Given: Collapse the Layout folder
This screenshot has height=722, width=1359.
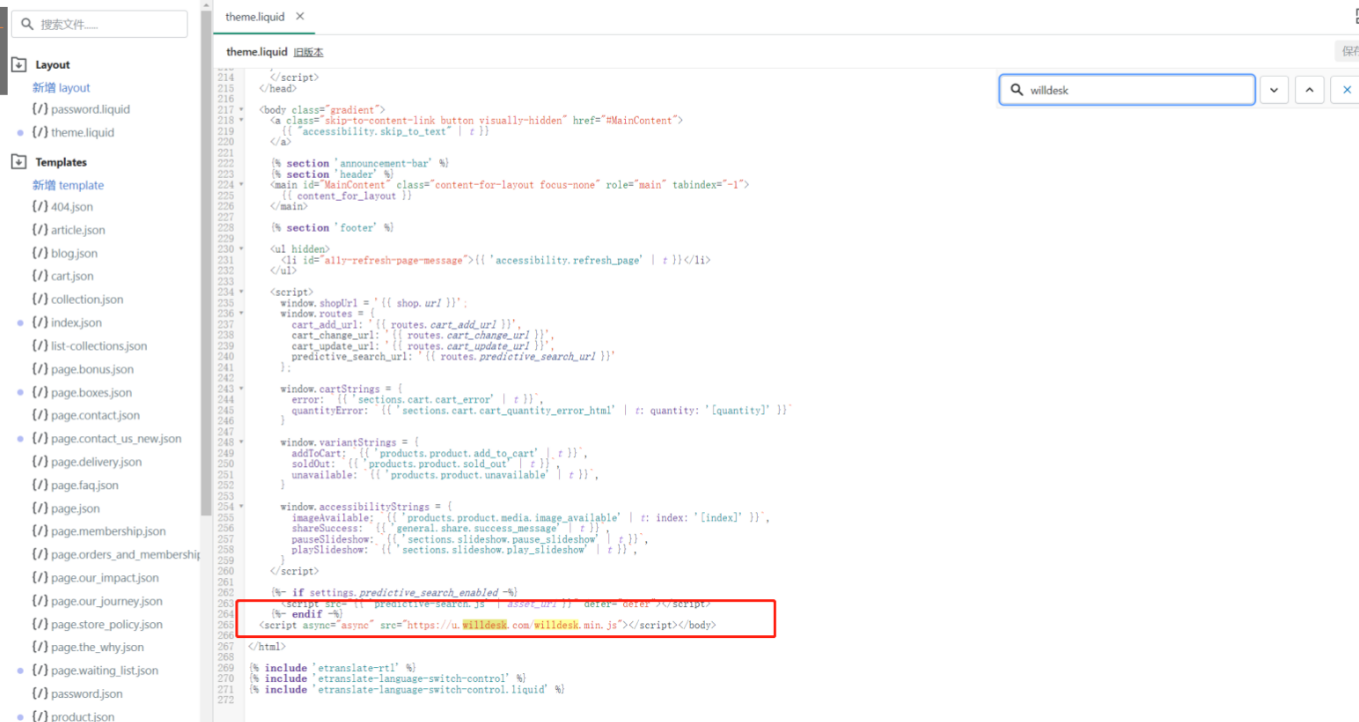Looking at the screenshot, I should [18, 64].
